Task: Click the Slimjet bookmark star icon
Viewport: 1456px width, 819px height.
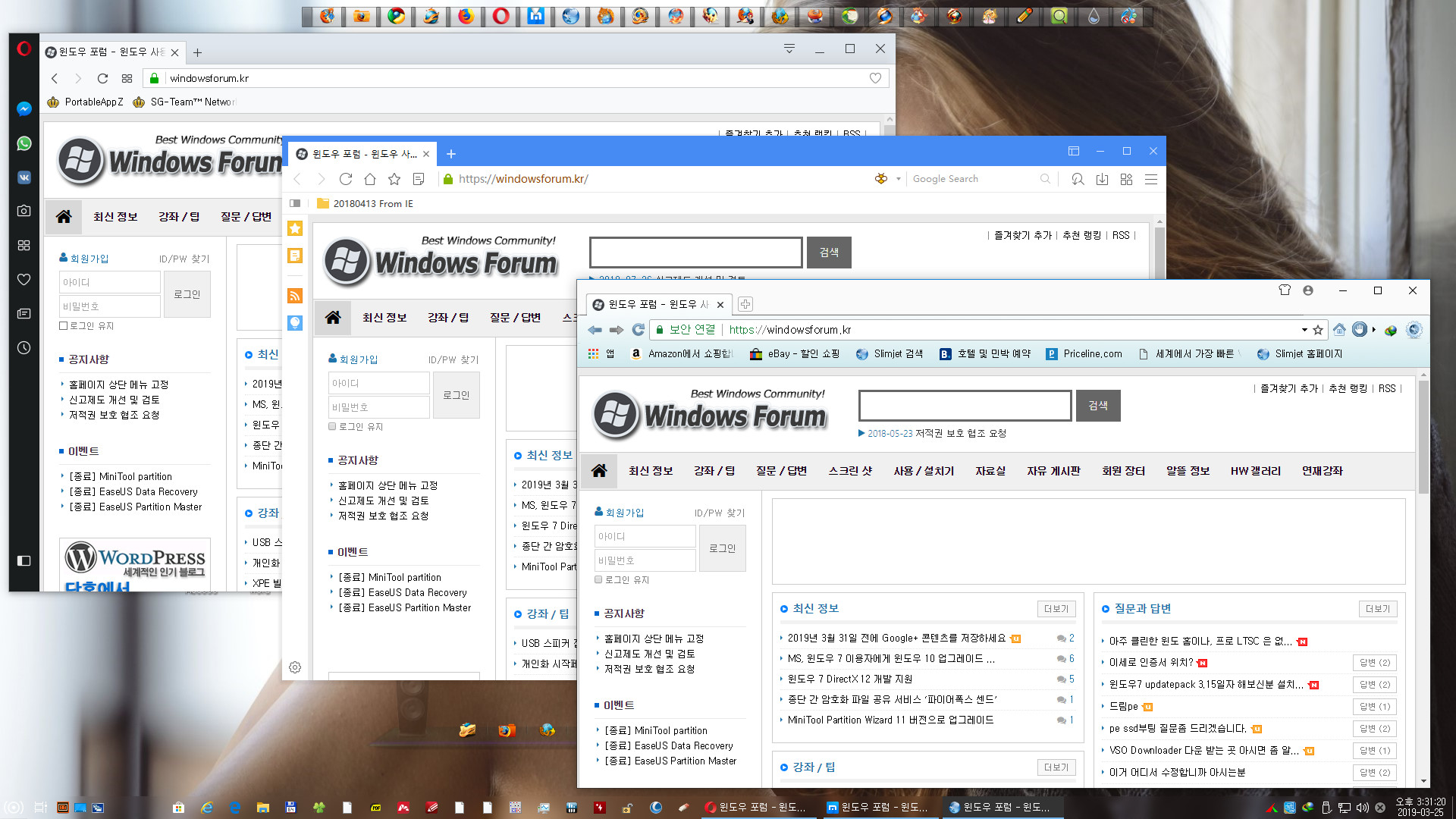Action: coord(1318,330)
